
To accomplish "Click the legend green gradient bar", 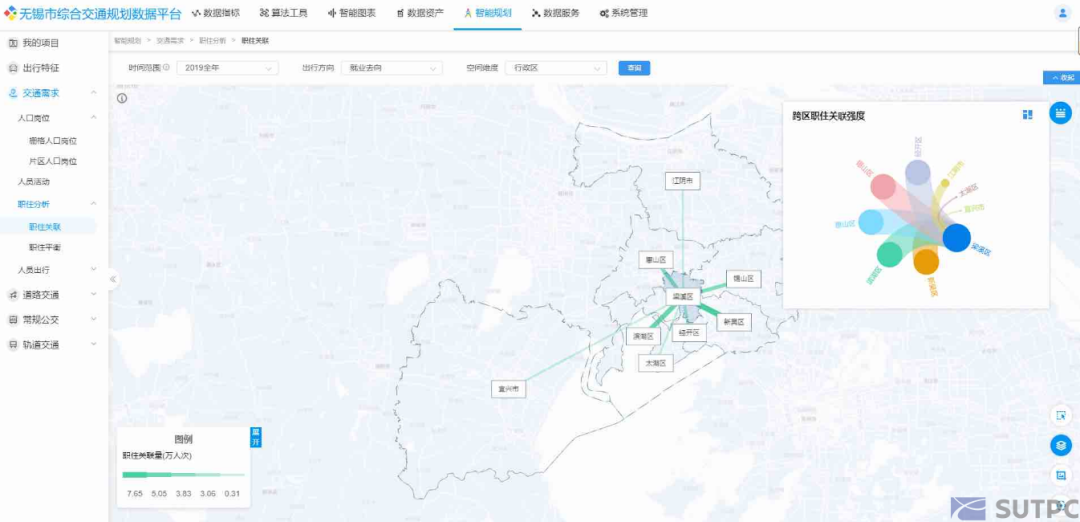I will tap(183, 474).
